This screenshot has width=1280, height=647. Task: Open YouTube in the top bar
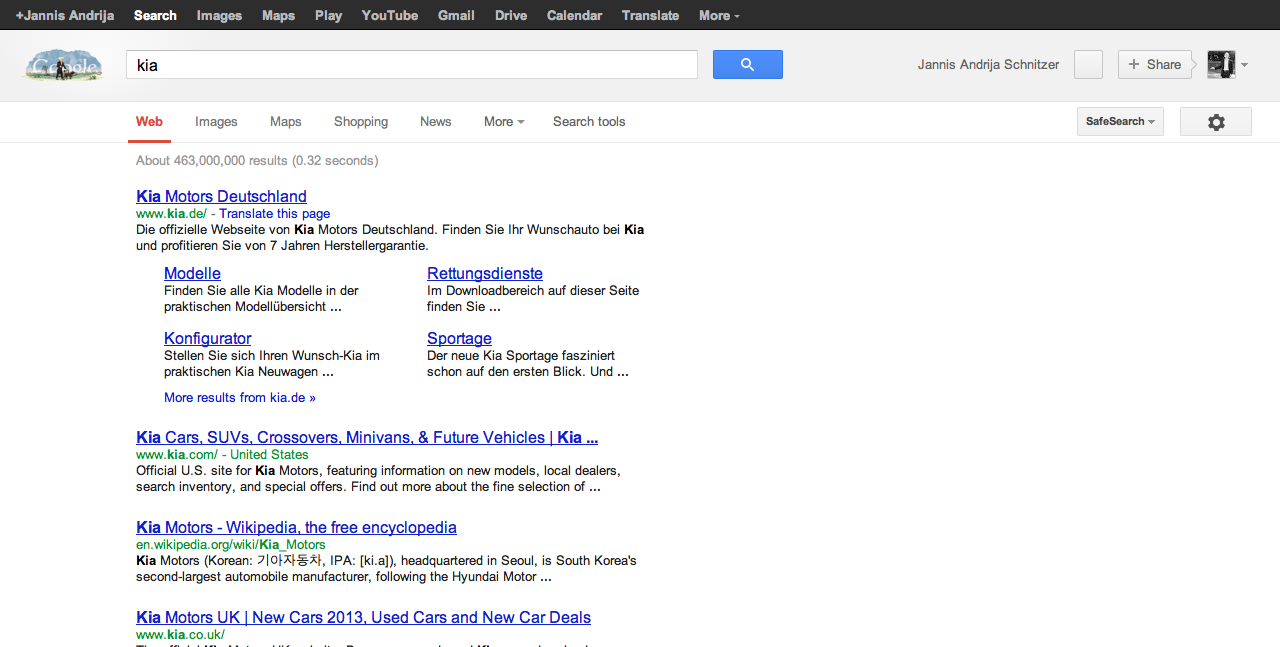coord(390,15)
